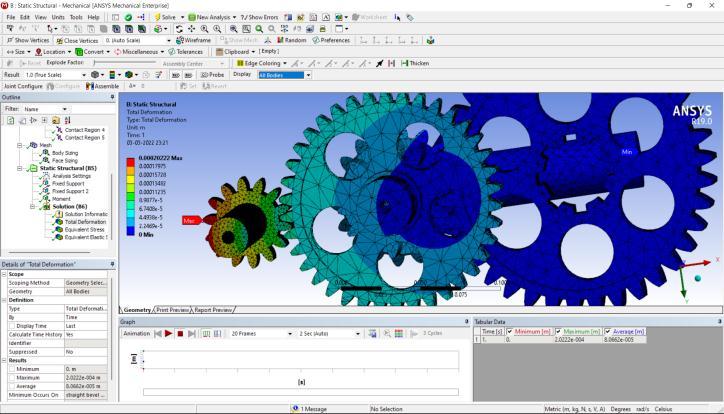
Task: Click the Probe tool
Action: tap(213, 75)
